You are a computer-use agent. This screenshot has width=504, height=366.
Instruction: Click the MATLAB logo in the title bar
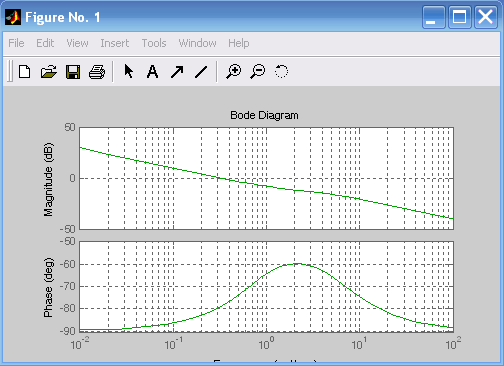13,17
